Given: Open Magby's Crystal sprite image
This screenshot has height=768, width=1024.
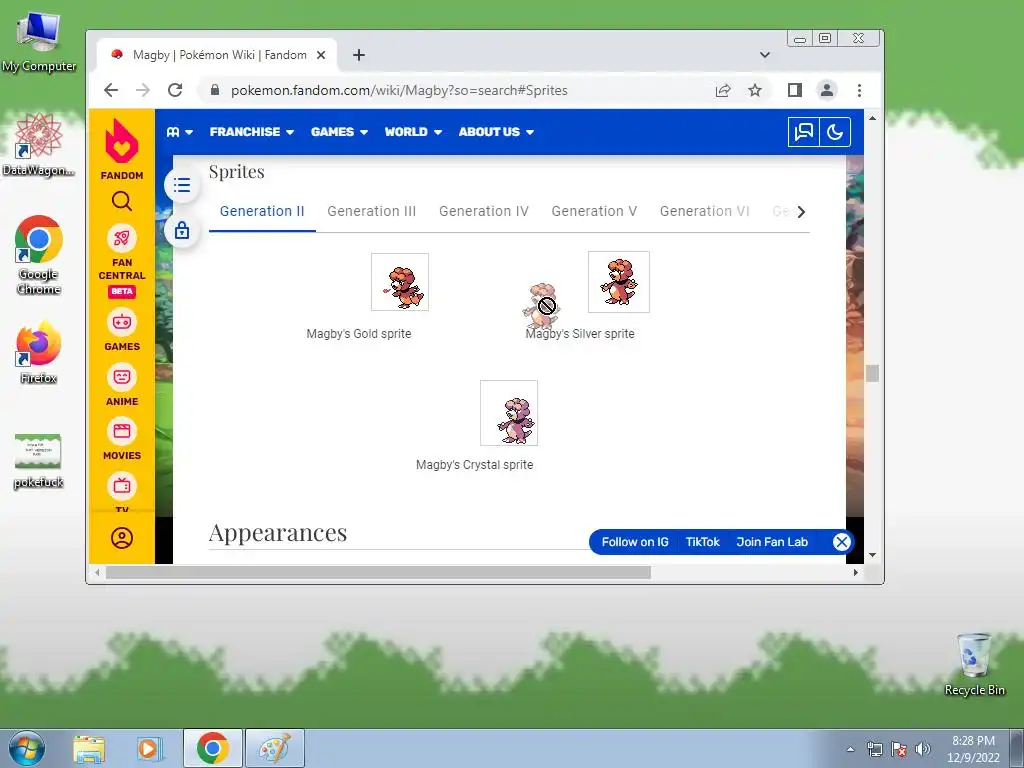Looking at the screenshot, I should (x=509, y=413).
